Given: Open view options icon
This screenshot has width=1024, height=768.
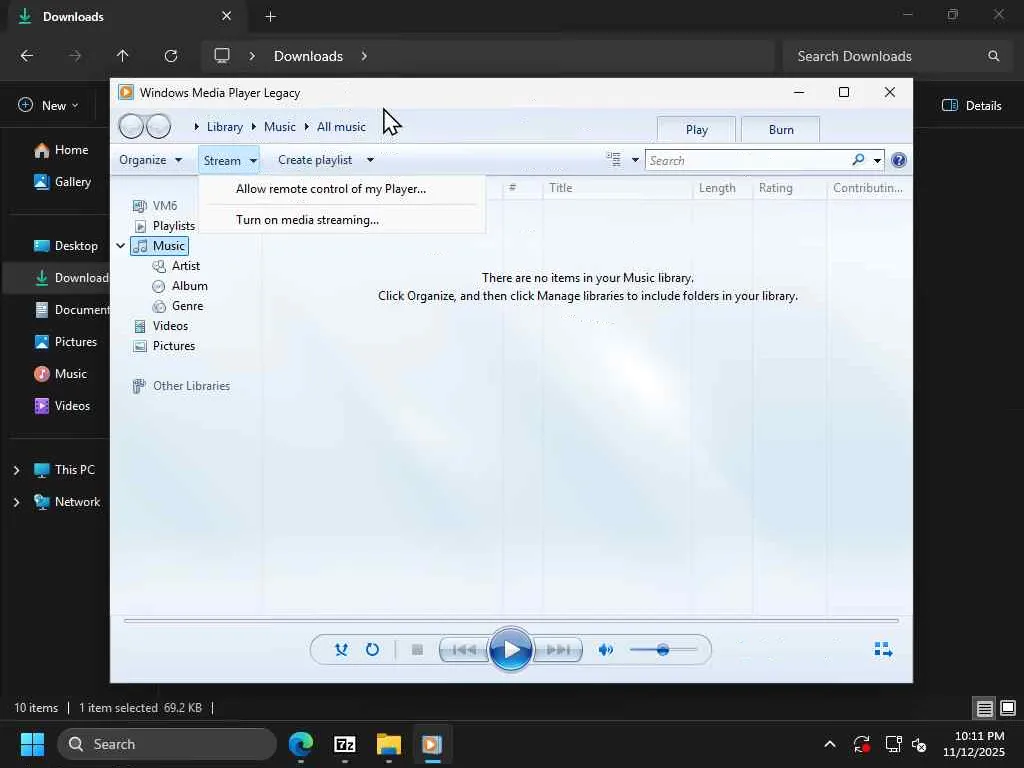Looking at the screenshot, I should pos(614,159).
